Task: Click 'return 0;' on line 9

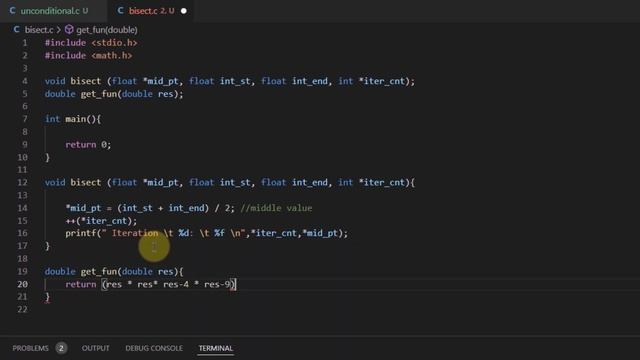Action: point(88,144)
